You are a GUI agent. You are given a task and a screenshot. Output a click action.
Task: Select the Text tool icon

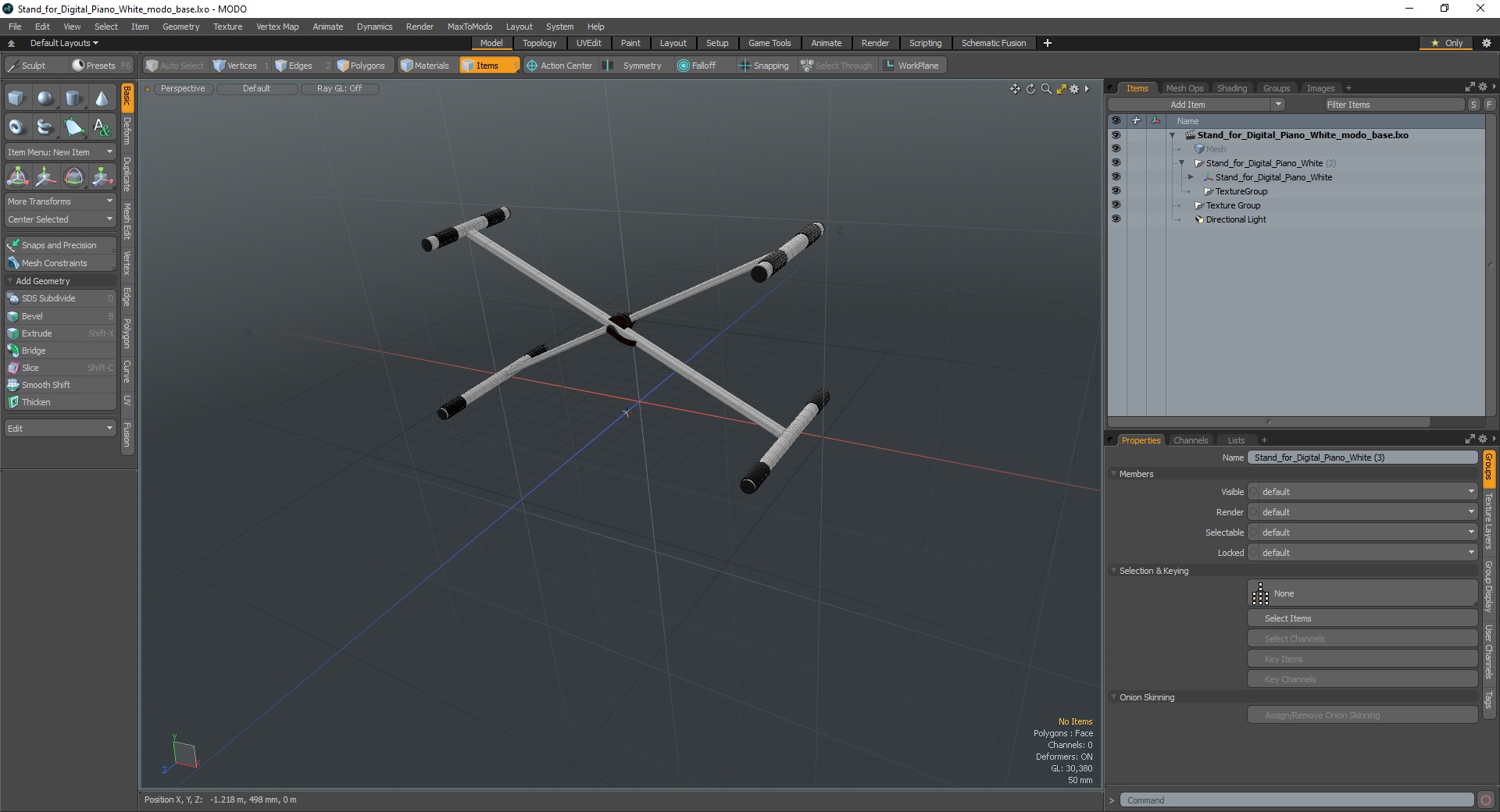(102, 126)
